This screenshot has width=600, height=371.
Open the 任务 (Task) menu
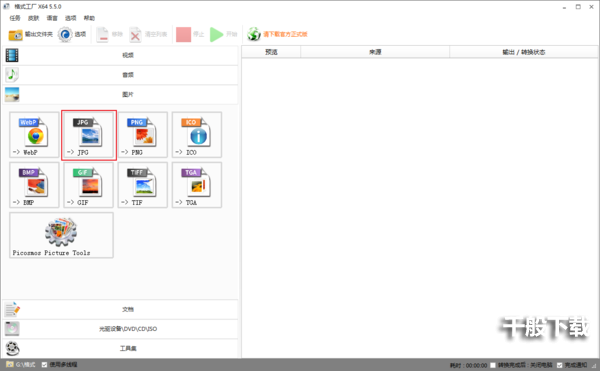(x=15, y=18)
